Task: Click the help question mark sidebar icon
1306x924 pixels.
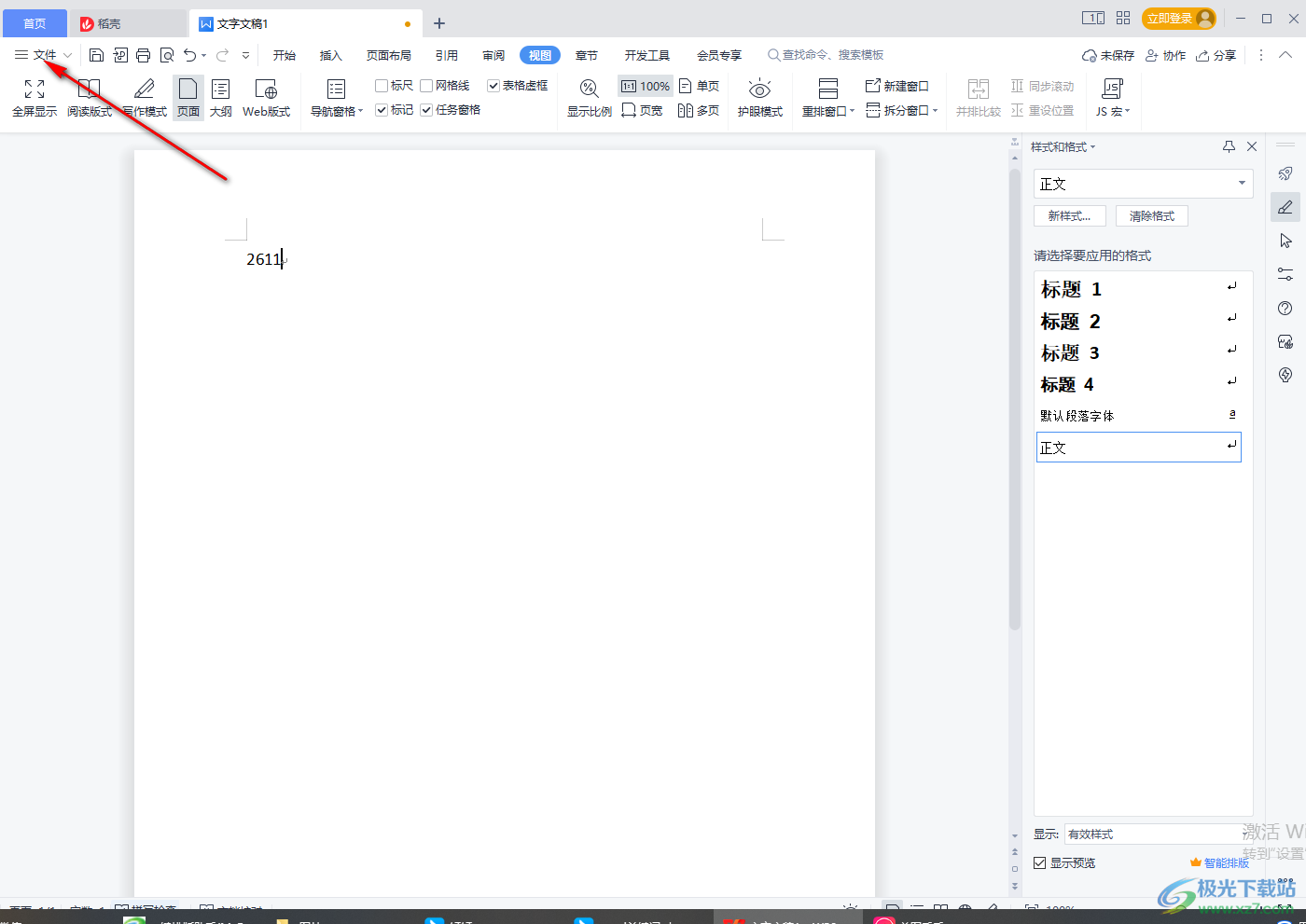Action: [x=1285, y=308]
